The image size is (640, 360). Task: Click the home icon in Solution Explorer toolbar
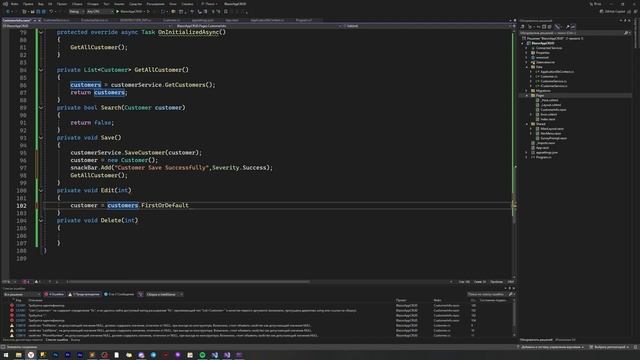(x=522, y=27)
